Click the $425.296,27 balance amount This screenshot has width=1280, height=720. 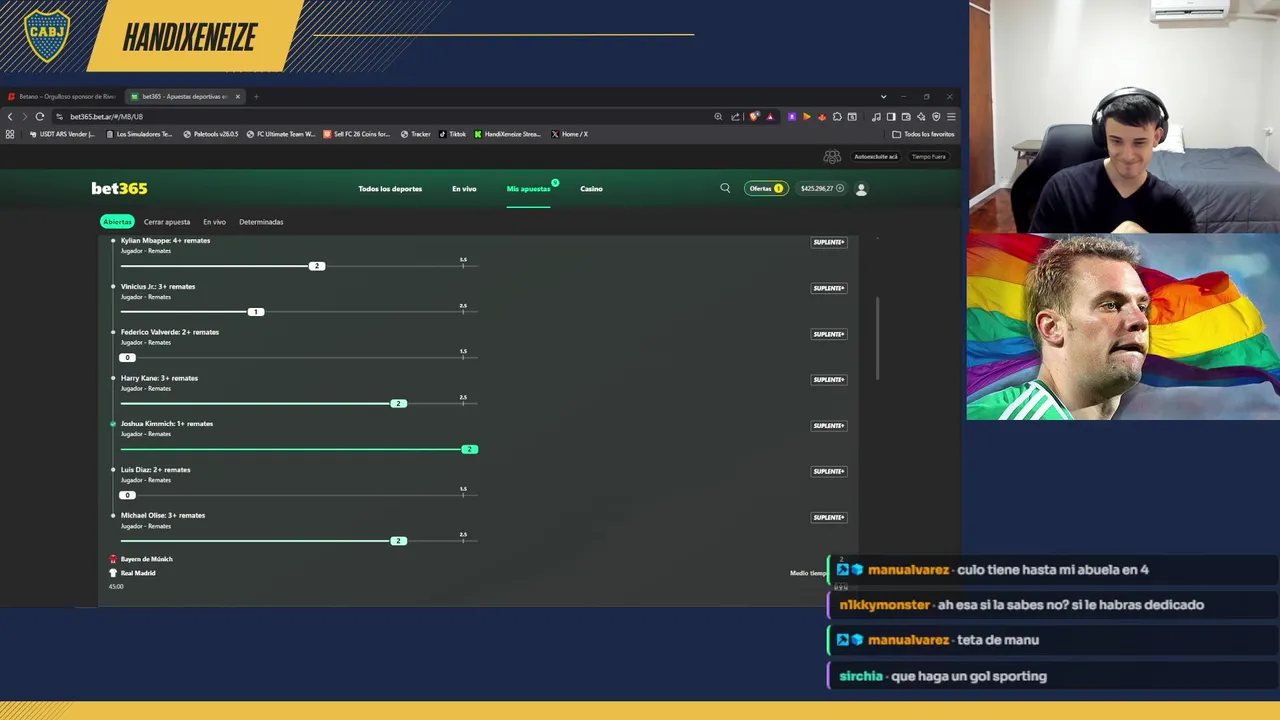(817, 188)
